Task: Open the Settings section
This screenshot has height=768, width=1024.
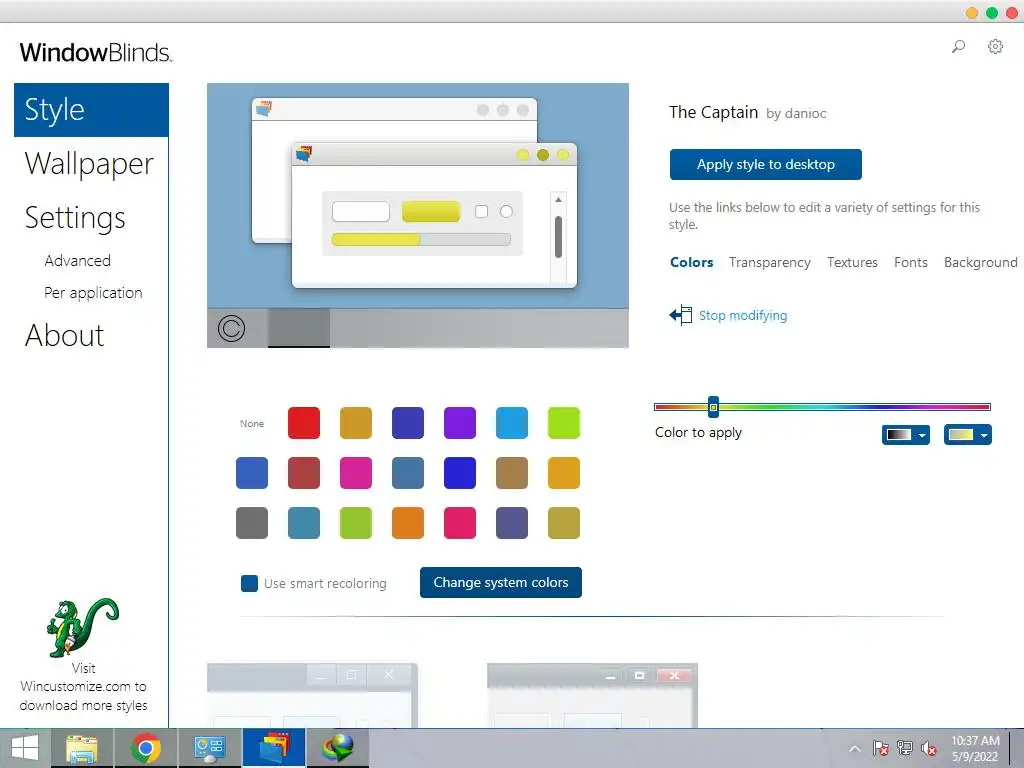Action: (75, 217)
